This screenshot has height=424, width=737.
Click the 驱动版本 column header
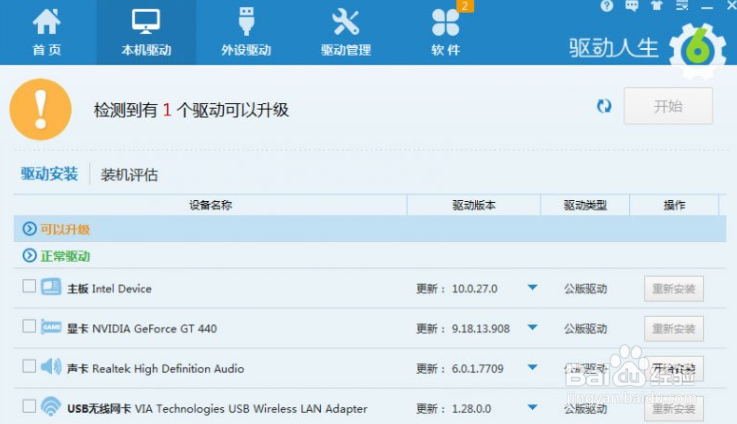pyautogui.click(x=474, y=205)
